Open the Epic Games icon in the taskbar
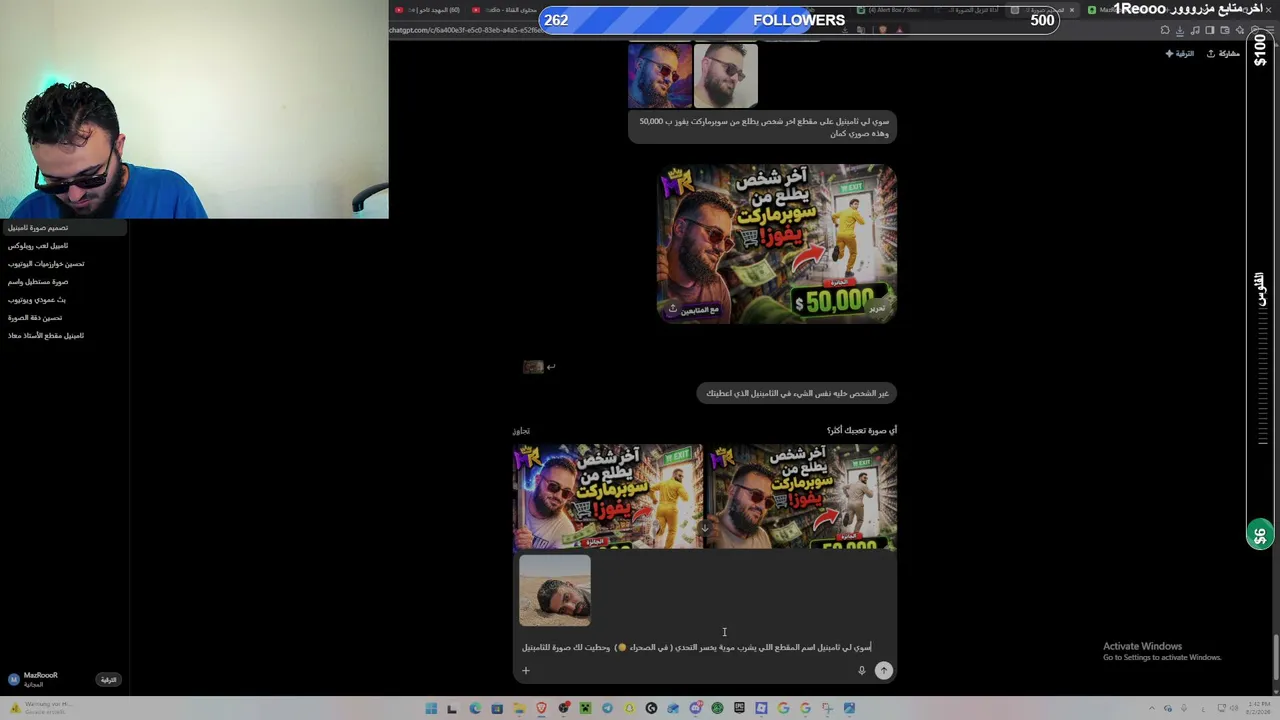This screenshot has width=1280, height=720. click(739, 708)
